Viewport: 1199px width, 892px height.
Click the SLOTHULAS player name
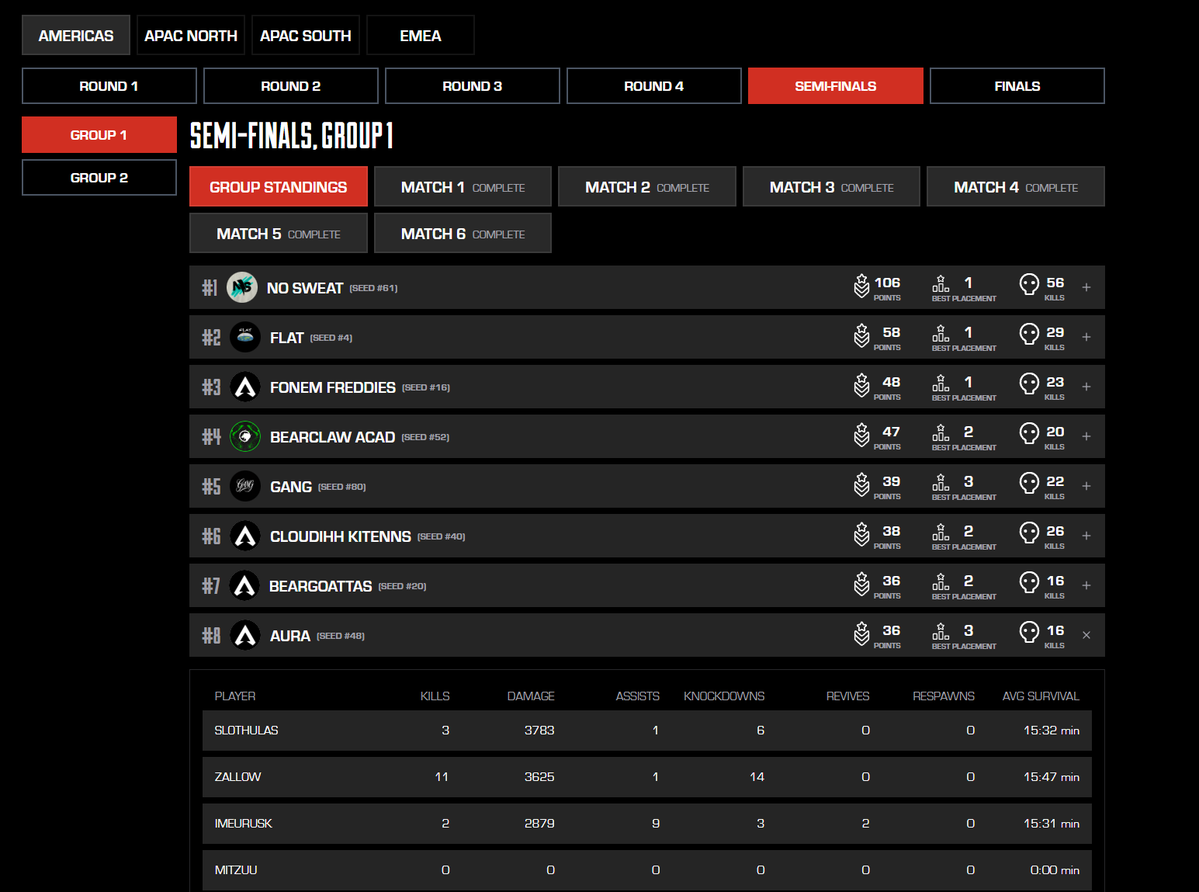[246, 730]
